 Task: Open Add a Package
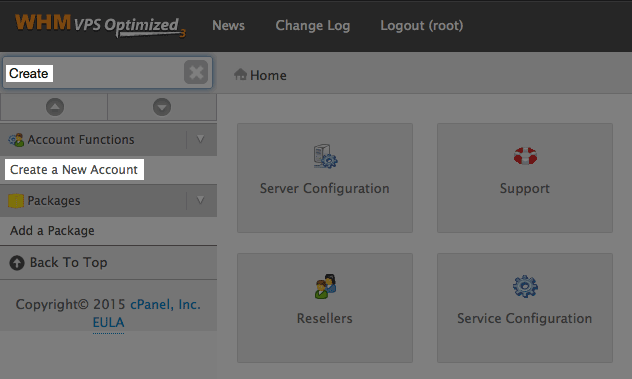click(52, 231)
